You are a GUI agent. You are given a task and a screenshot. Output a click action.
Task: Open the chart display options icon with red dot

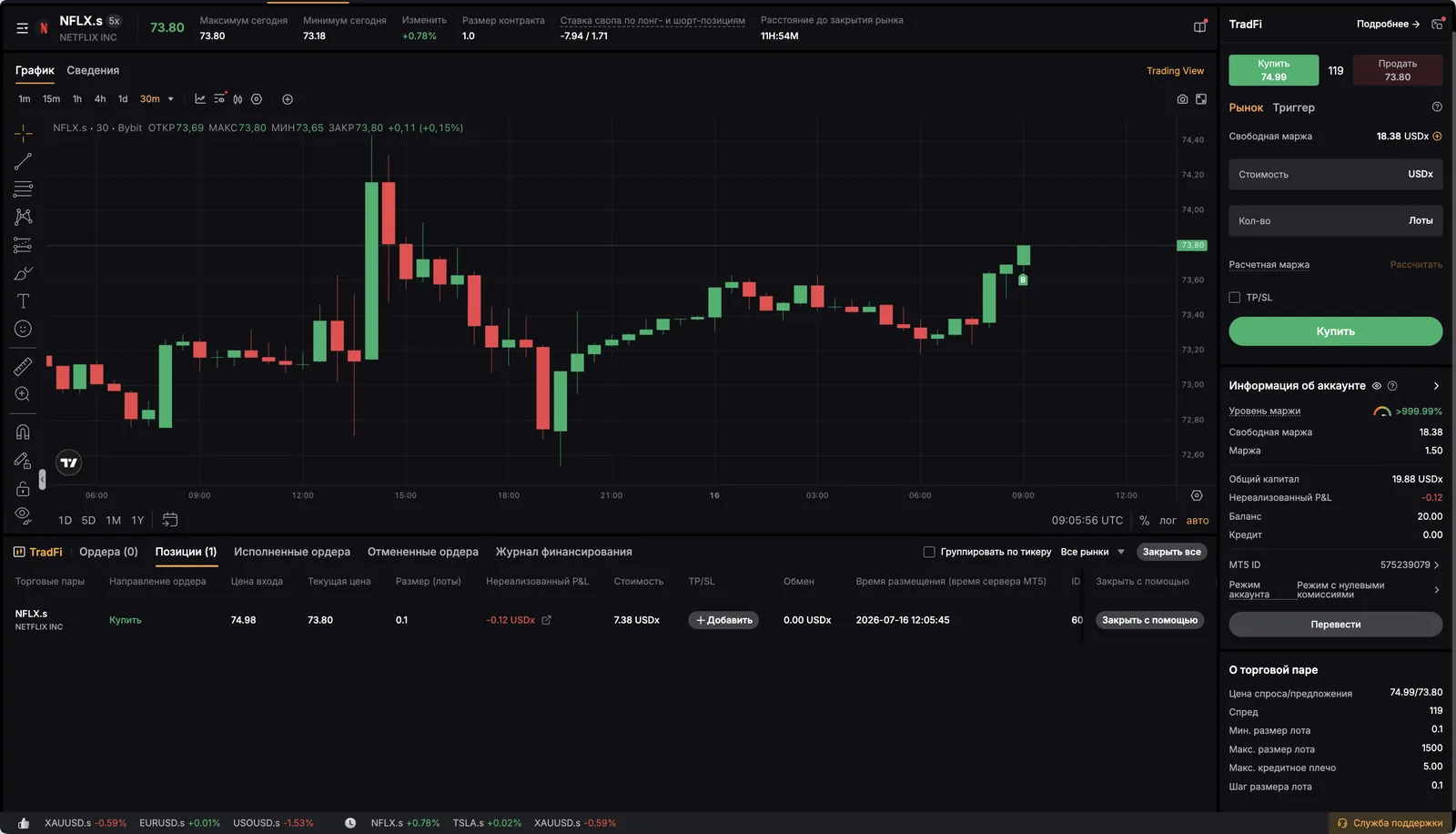(219, 98)
